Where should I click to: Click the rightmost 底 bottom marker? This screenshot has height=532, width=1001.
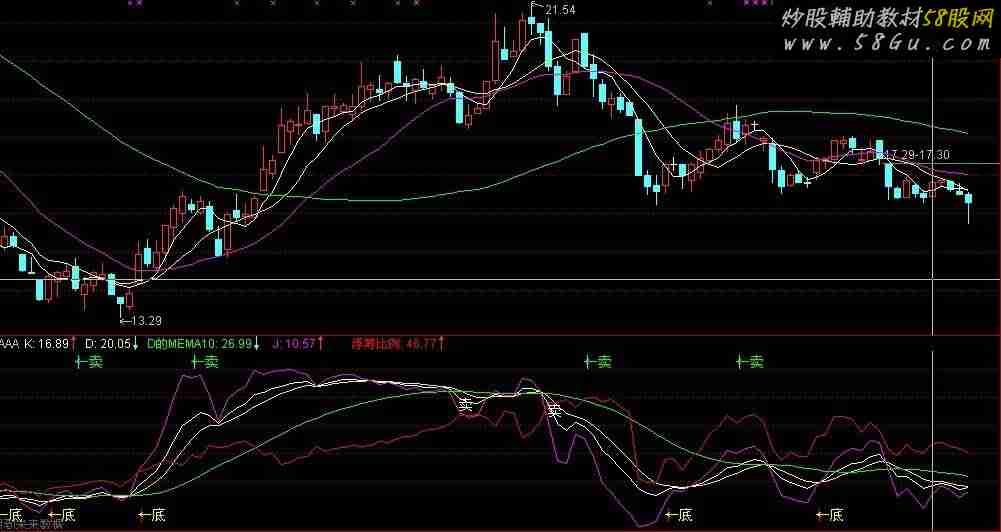coord(830,515)
